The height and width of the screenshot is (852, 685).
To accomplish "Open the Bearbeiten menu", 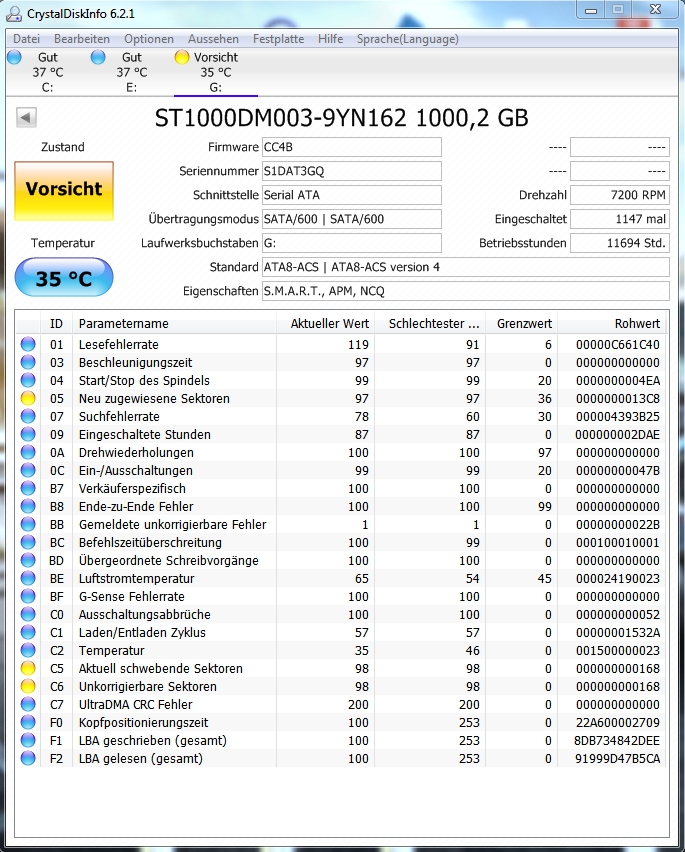I will [x=82, y=39].
